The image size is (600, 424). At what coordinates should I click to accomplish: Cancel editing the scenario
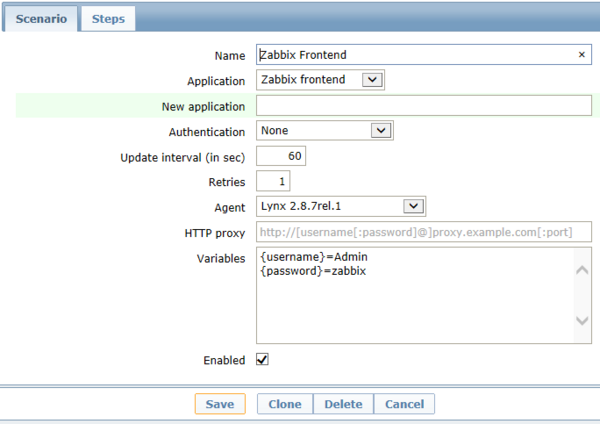click(404, 404)
